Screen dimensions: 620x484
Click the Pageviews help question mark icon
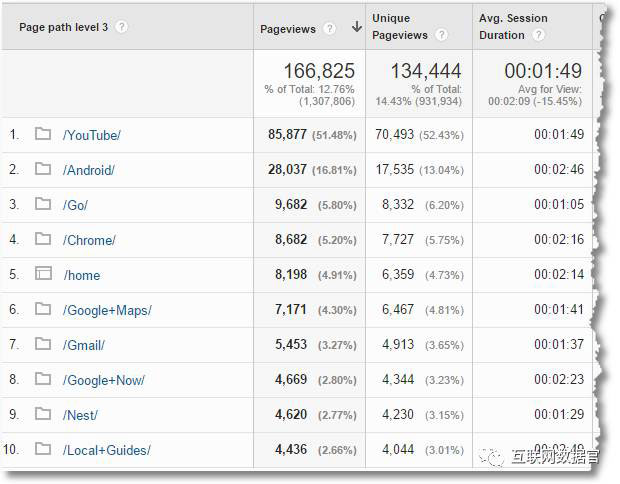[x=330, y=29]
